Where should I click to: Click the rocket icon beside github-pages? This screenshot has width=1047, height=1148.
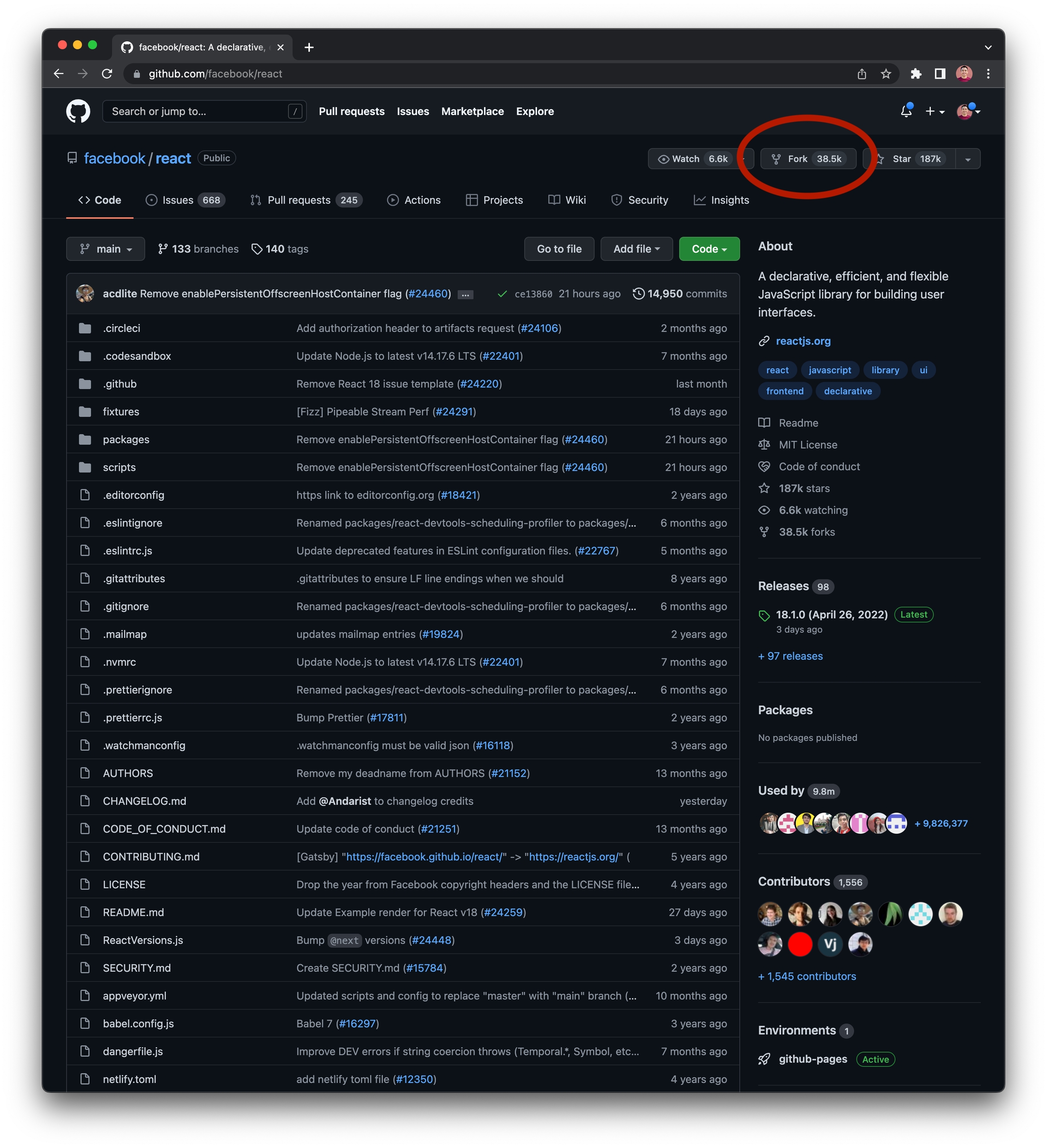pos(764,1059)
